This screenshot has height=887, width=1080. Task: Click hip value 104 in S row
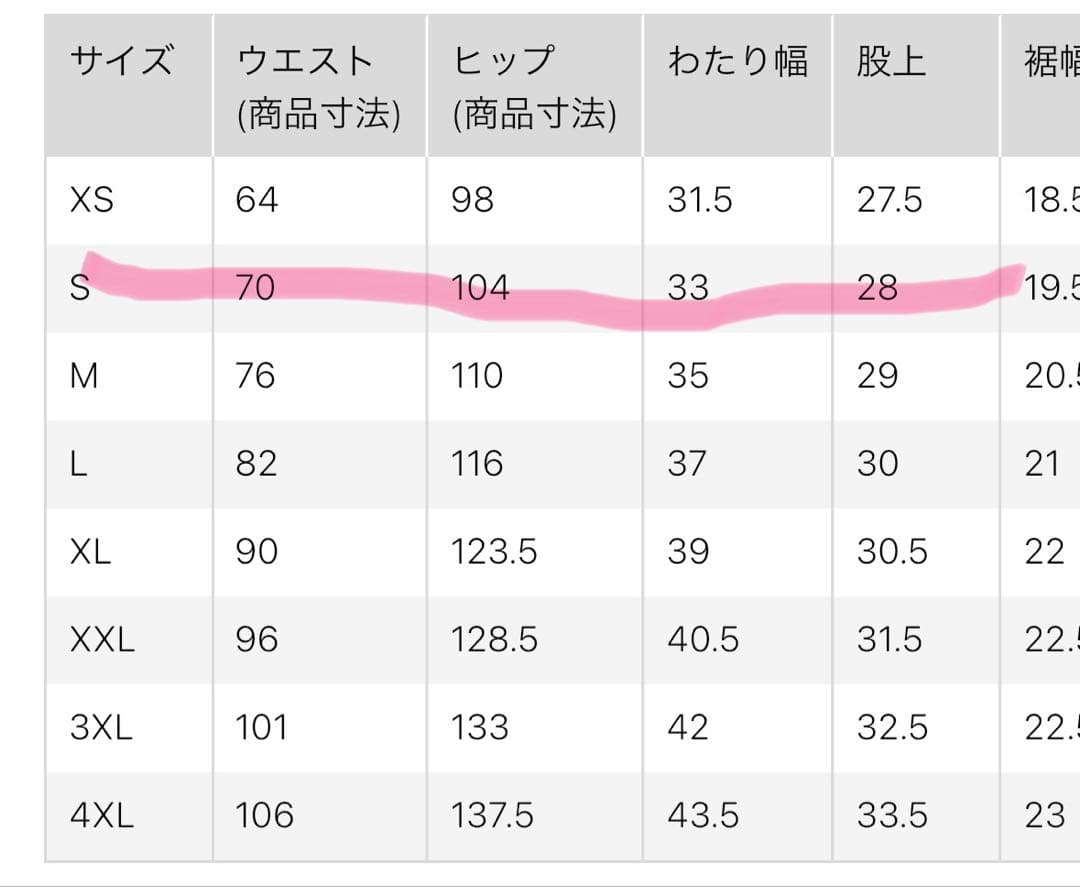click(x=480, y=287)
